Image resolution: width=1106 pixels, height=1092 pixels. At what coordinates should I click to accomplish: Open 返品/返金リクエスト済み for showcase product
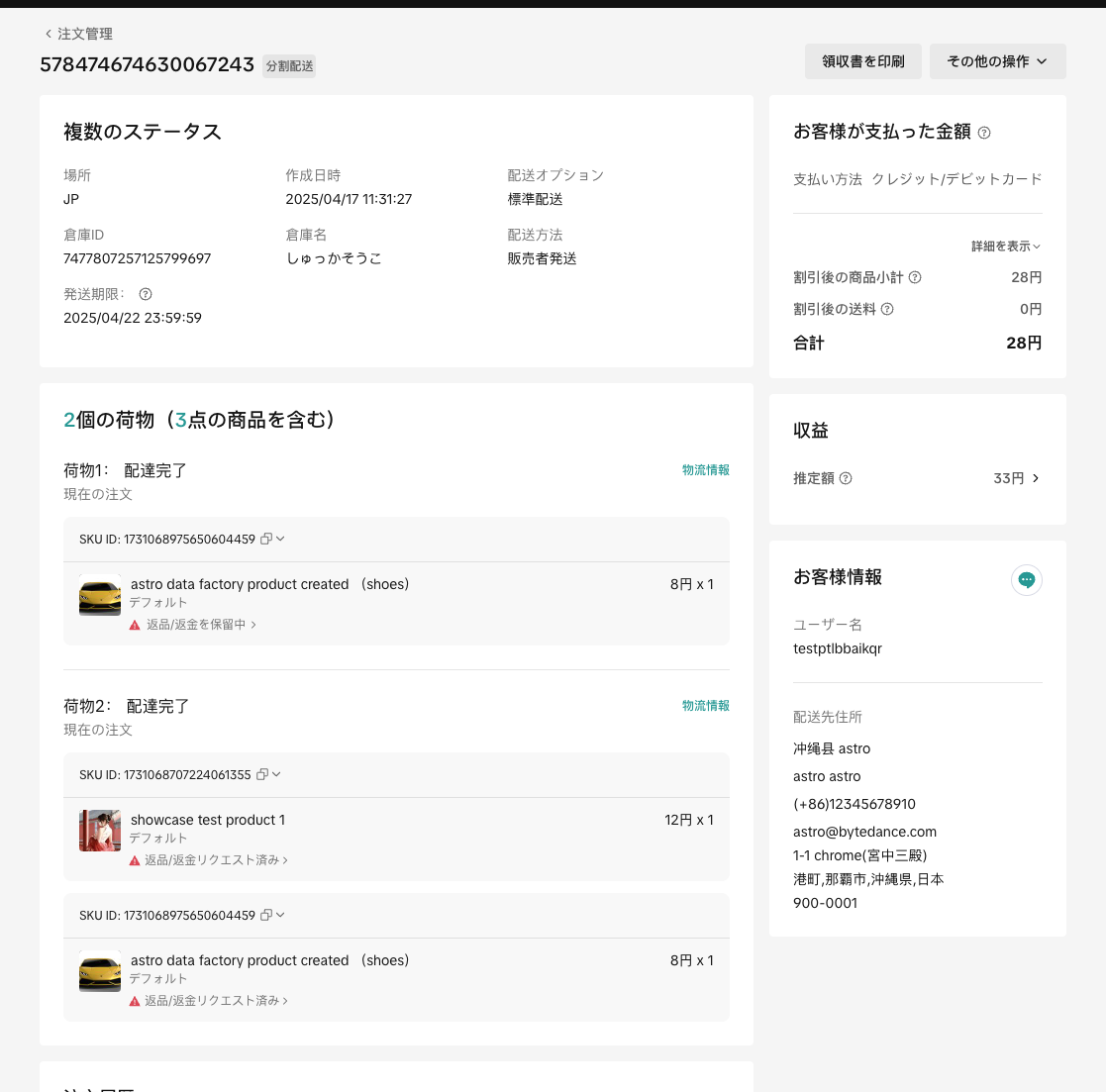(x=216, y=860)
